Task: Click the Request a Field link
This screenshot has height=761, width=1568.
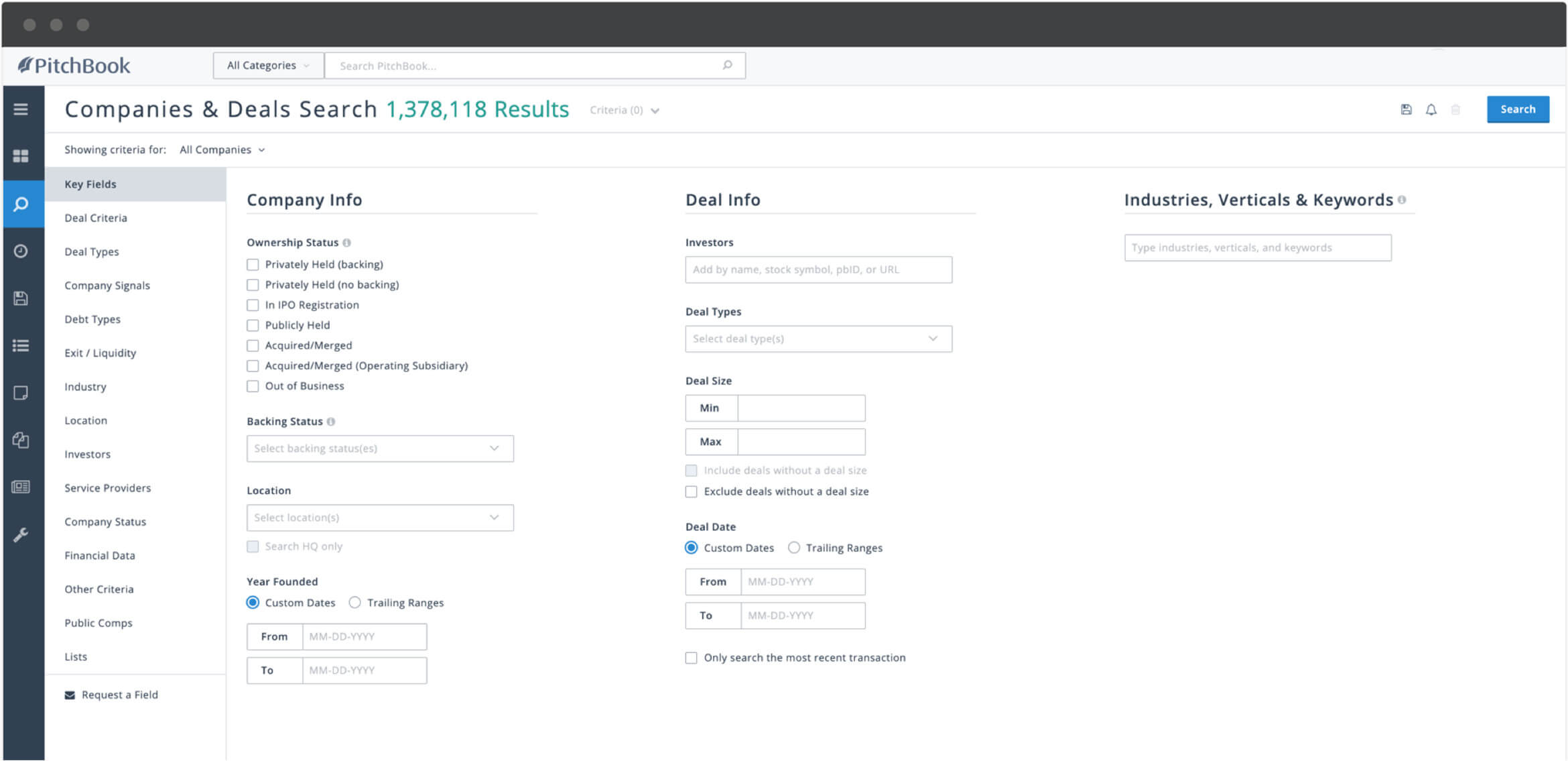Action: pyautogui.click(x=119, y=695)
